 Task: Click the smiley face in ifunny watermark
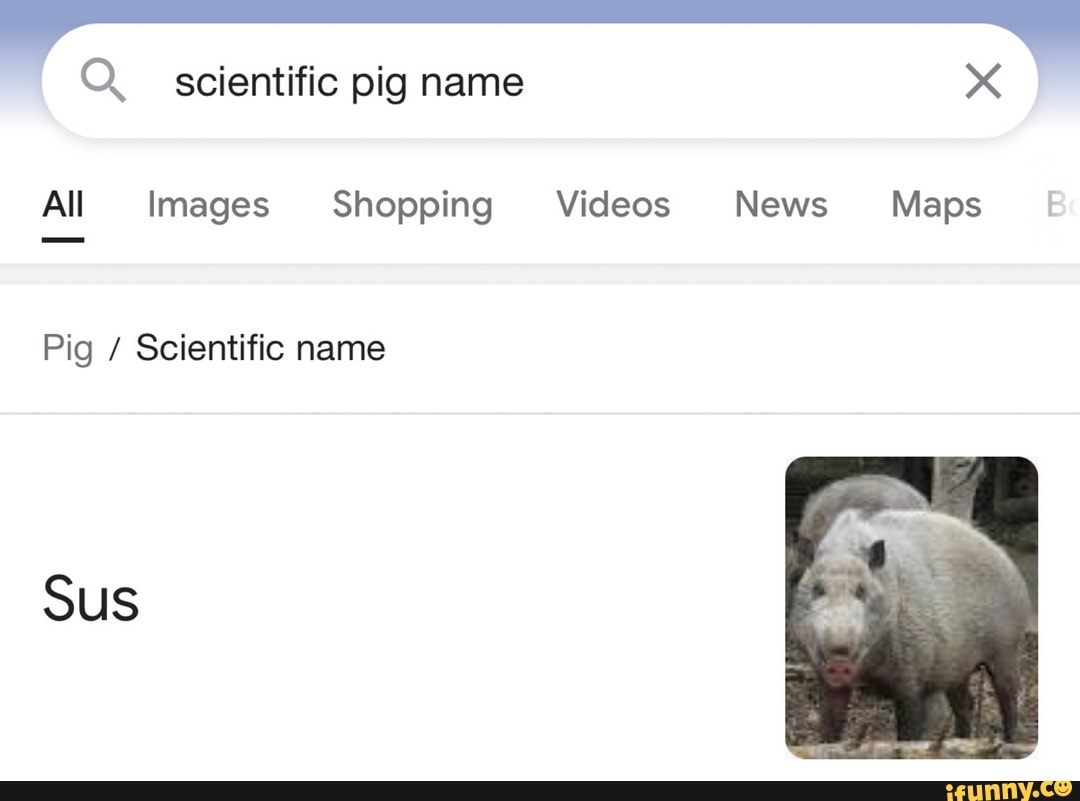point(1062,790)
